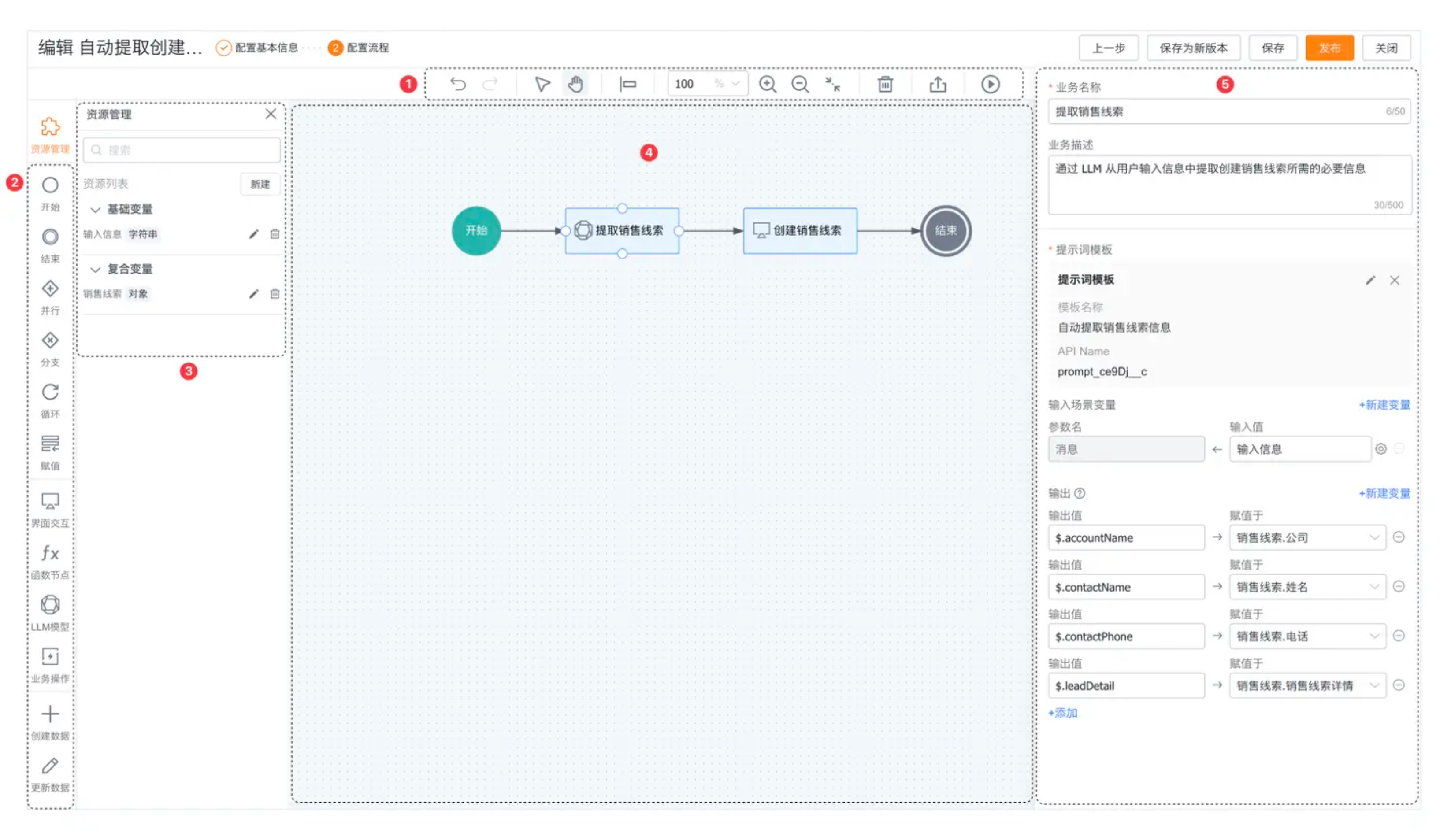Select the 循环 loop node icon
This screenshot has width=1451, height=840.
(x=50, y=392)
